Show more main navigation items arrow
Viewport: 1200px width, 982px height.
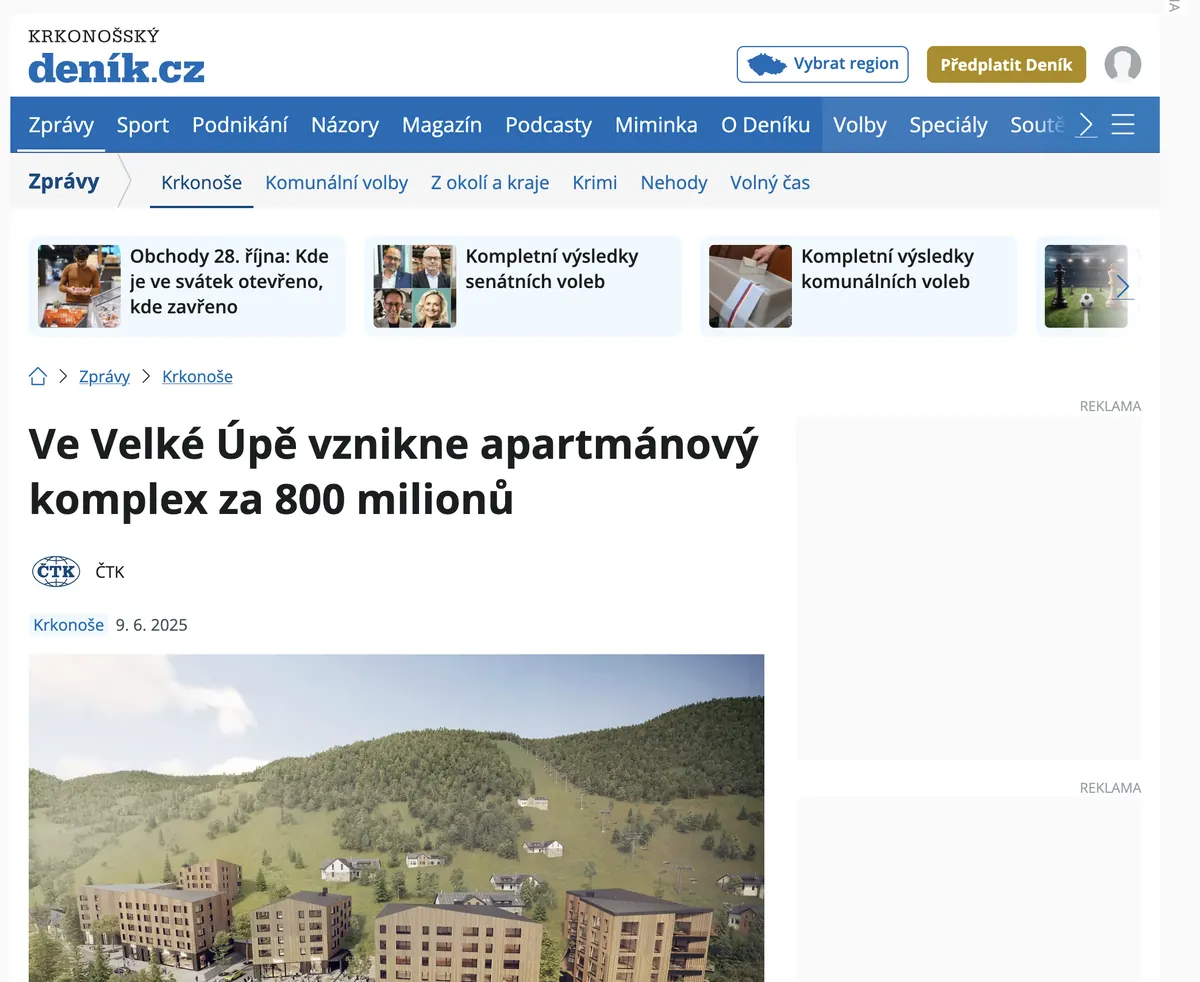[x=1086, y=125]
